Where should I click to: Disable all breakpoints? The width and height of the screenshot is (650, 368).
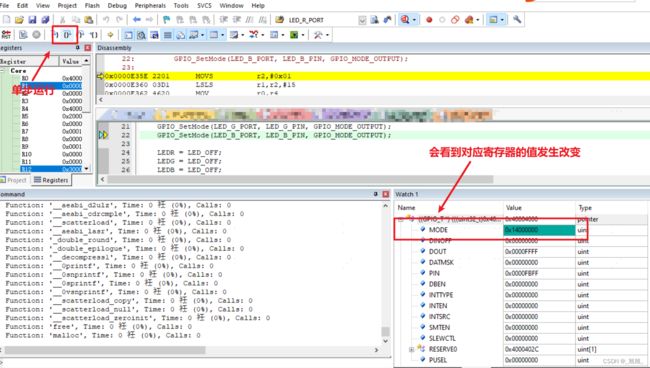pos(455,19)
